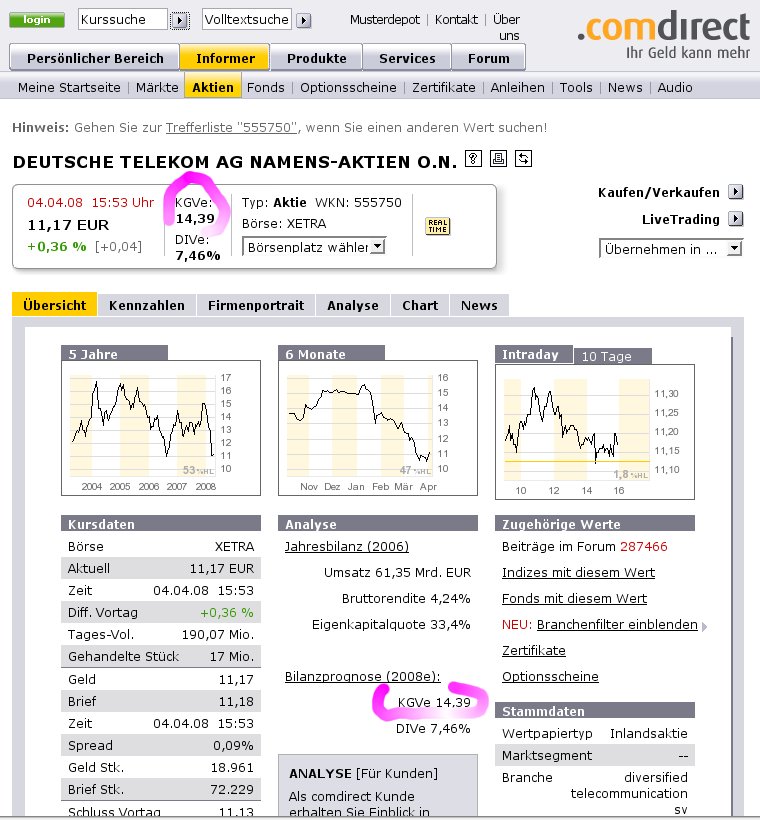This screenshot has width=760, height=820.
Task: Open the Intraday chart thumbnail
Action: 595,431
